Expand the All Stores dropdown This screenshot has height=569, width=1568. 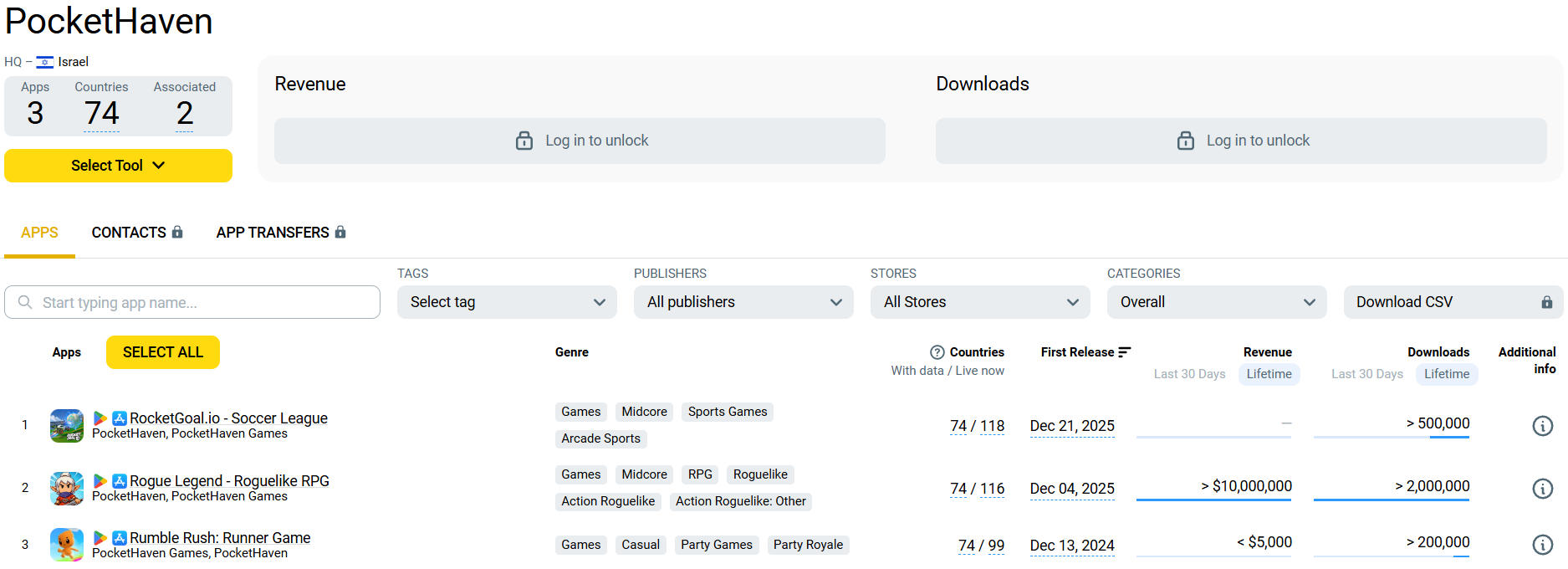980,302
